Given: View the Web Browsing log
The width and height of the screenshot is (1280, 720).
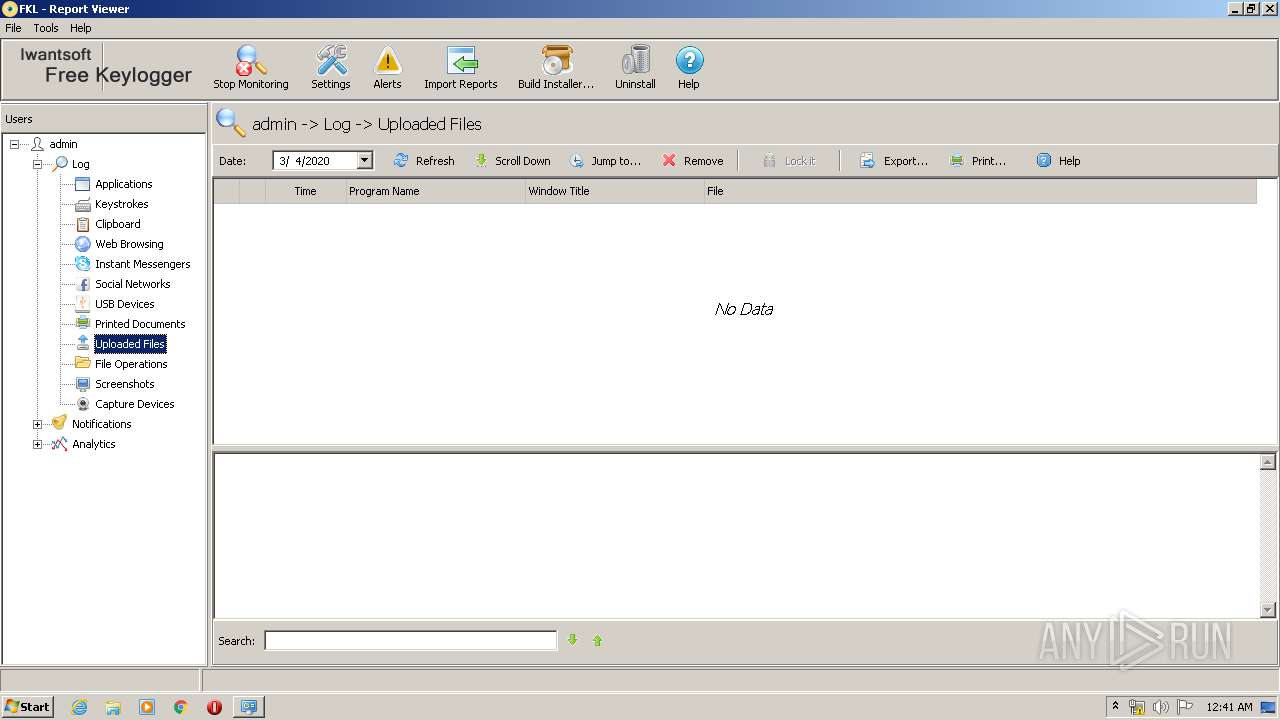Looking at the screenshot, I should [129, 244].
